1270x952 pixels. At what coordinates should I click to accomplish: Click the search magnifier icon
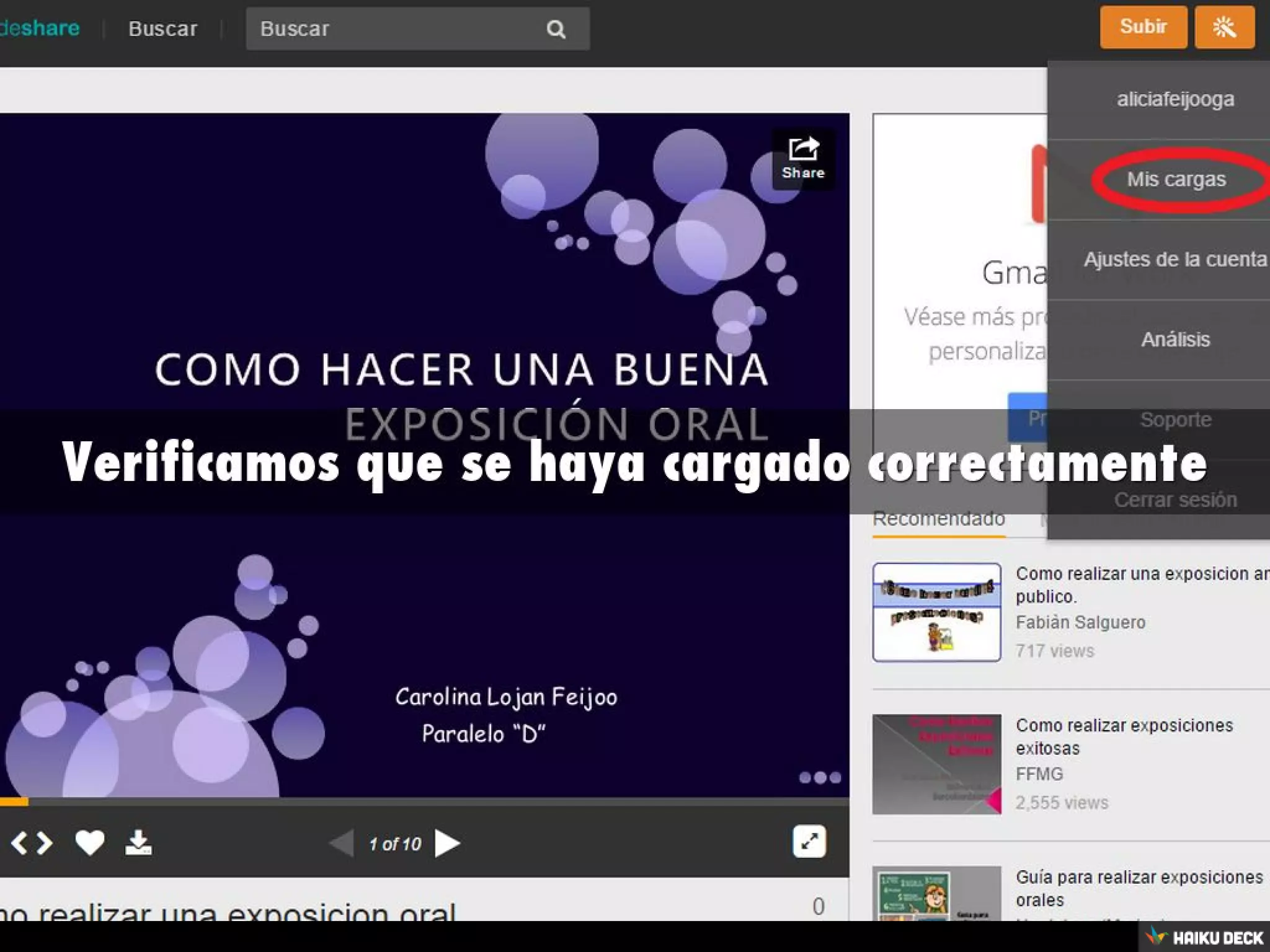pyautogui.click(x=556, y=29)
